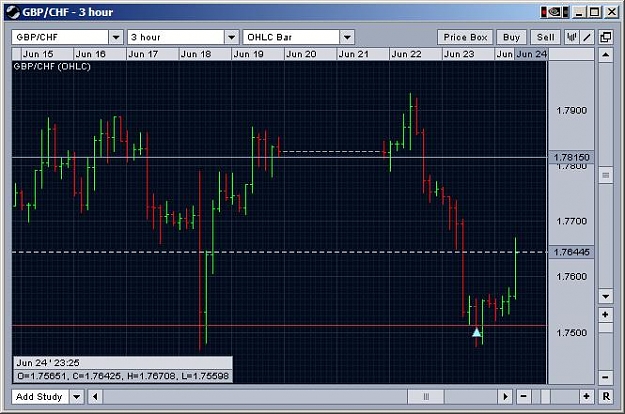The image size is (625, 414).
Task: Select the Jun 21 date header
Action: (x=363, y=54)
